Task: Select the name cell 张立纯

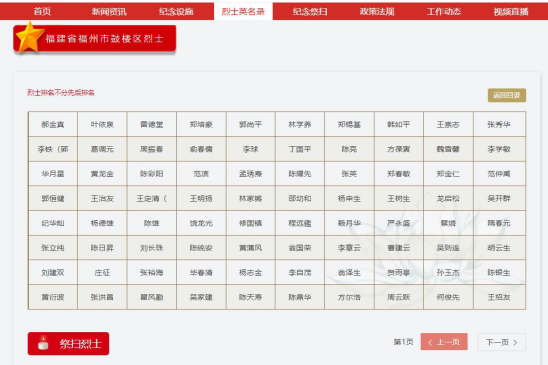Action: click(53, 248)
